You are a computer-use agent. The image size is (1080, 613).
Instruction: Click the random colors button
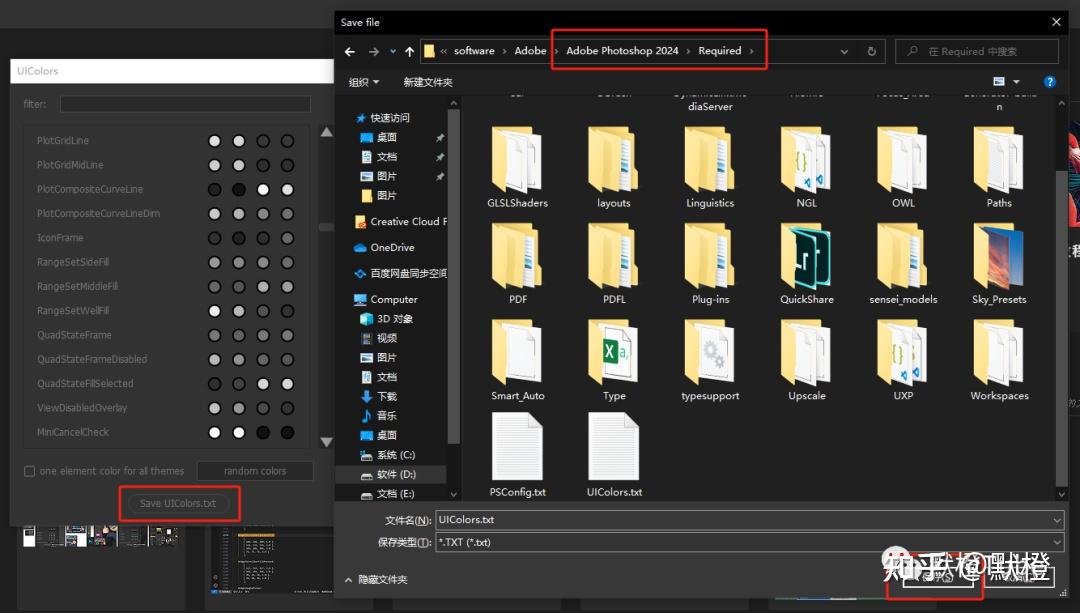(255, 470)
